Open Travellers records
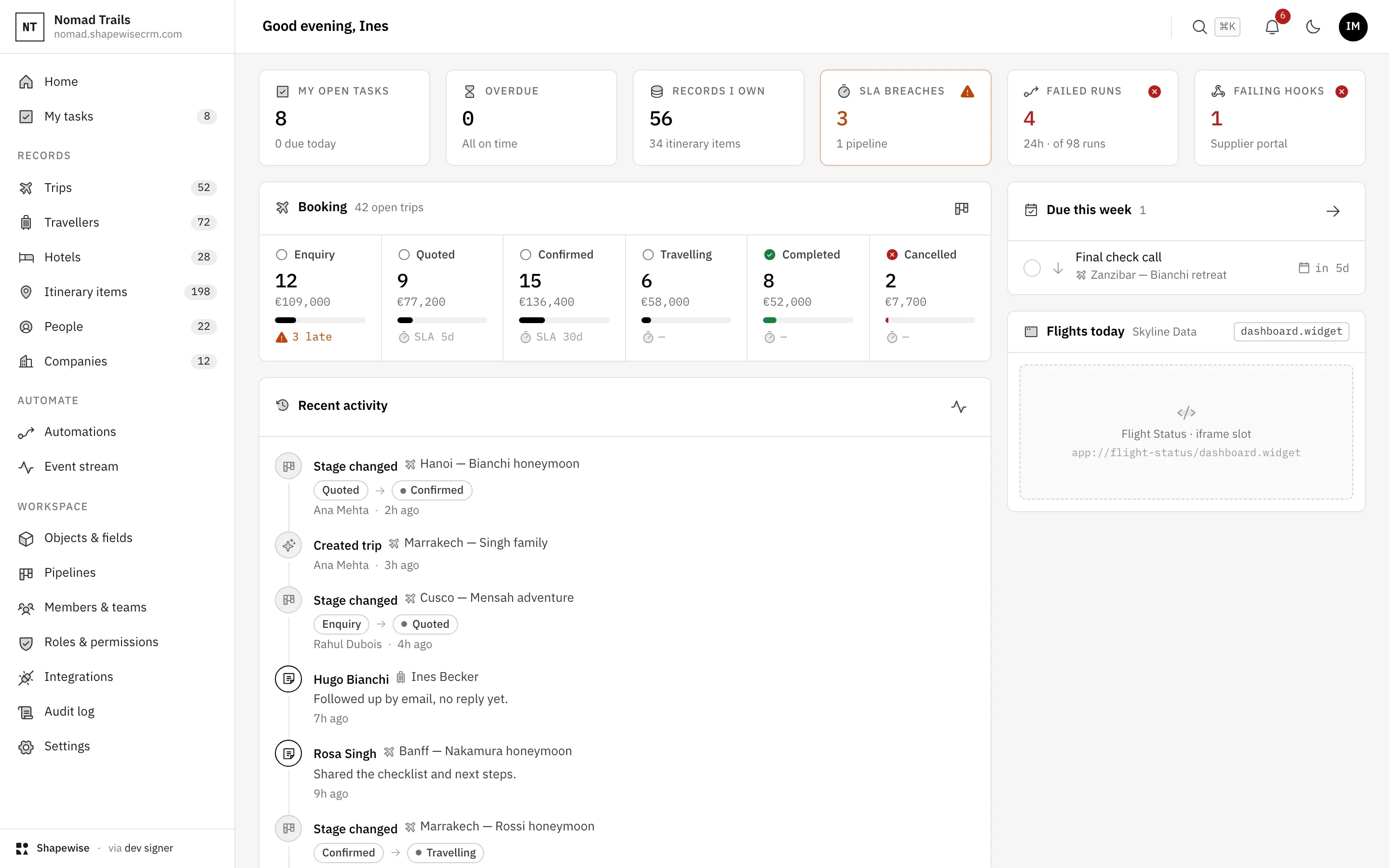 (117, 222)
